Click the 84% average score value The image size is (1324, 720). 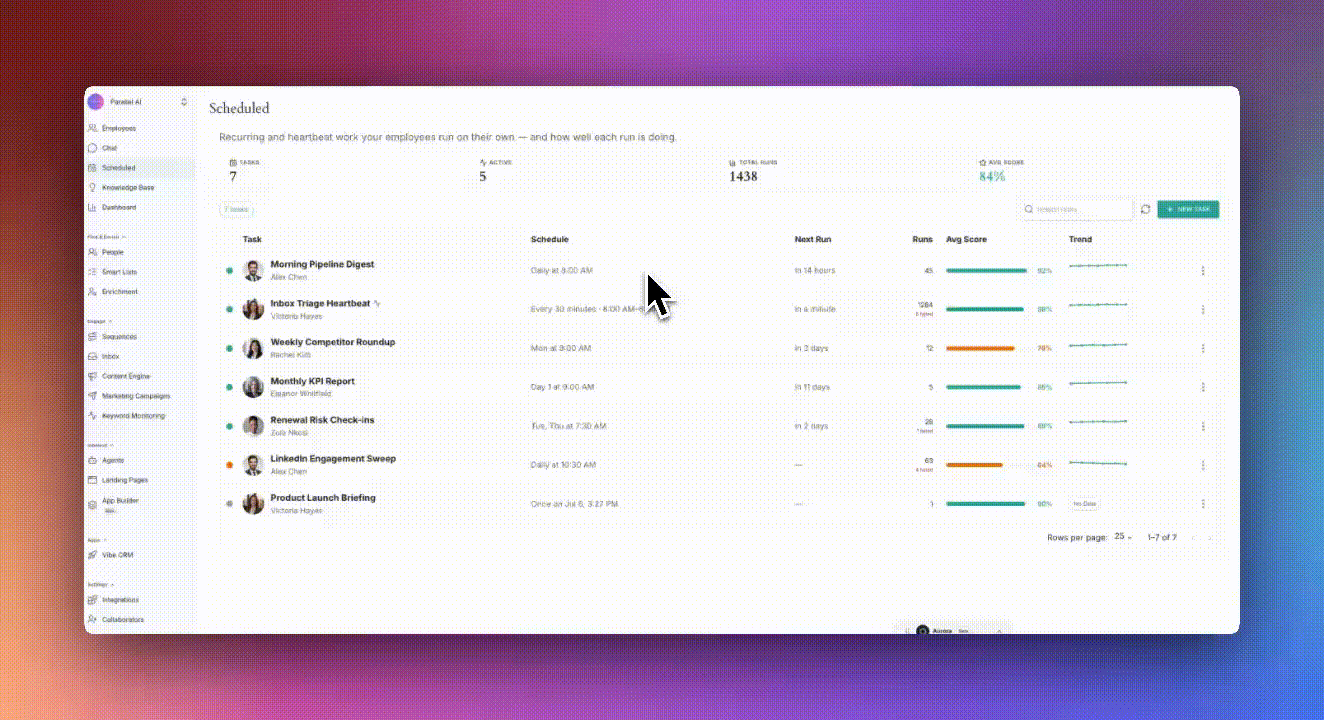(x=992, y=176)
